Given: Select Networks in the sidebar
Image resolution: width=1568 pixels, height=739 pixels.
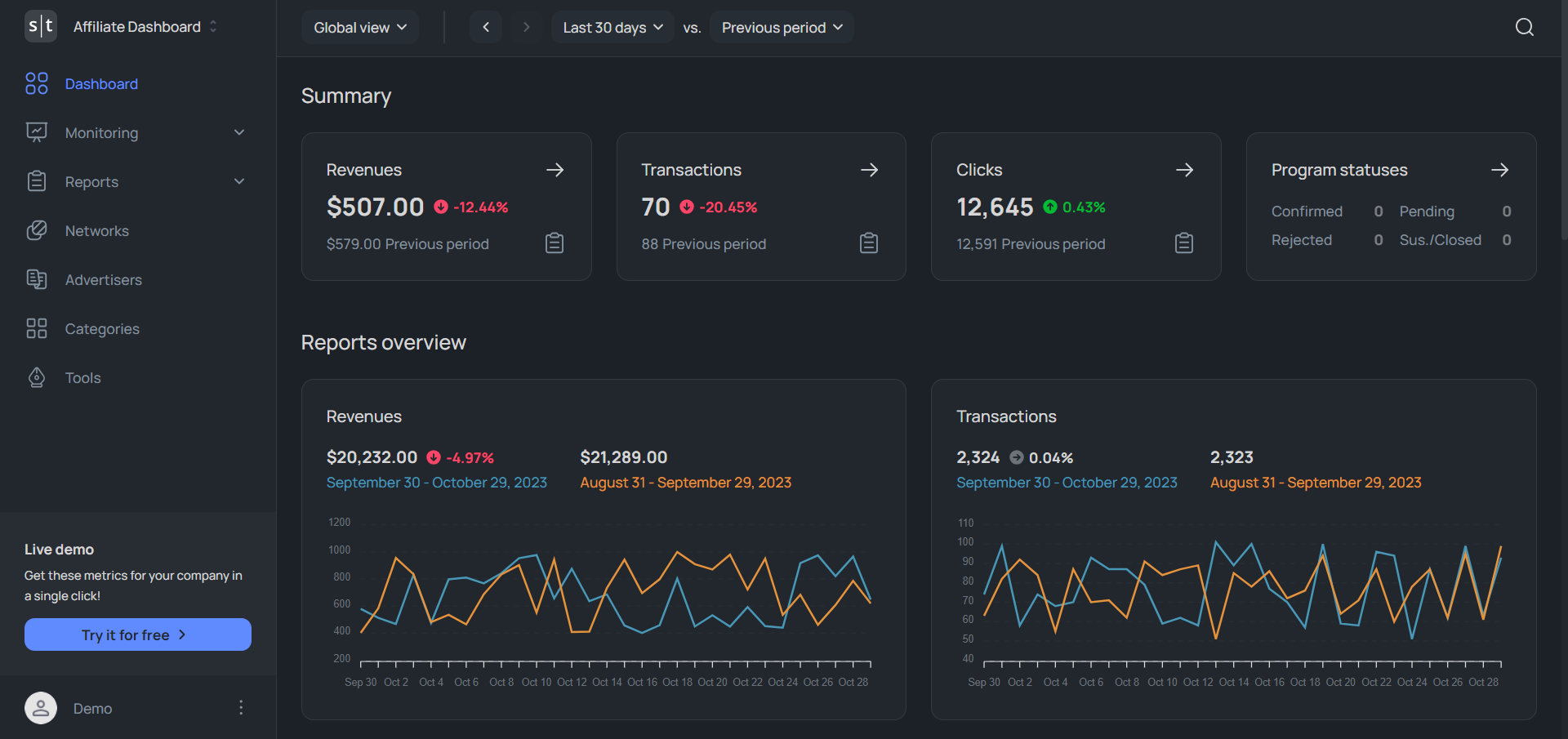Looking at the screenshot, I should (x=96, y=230).
